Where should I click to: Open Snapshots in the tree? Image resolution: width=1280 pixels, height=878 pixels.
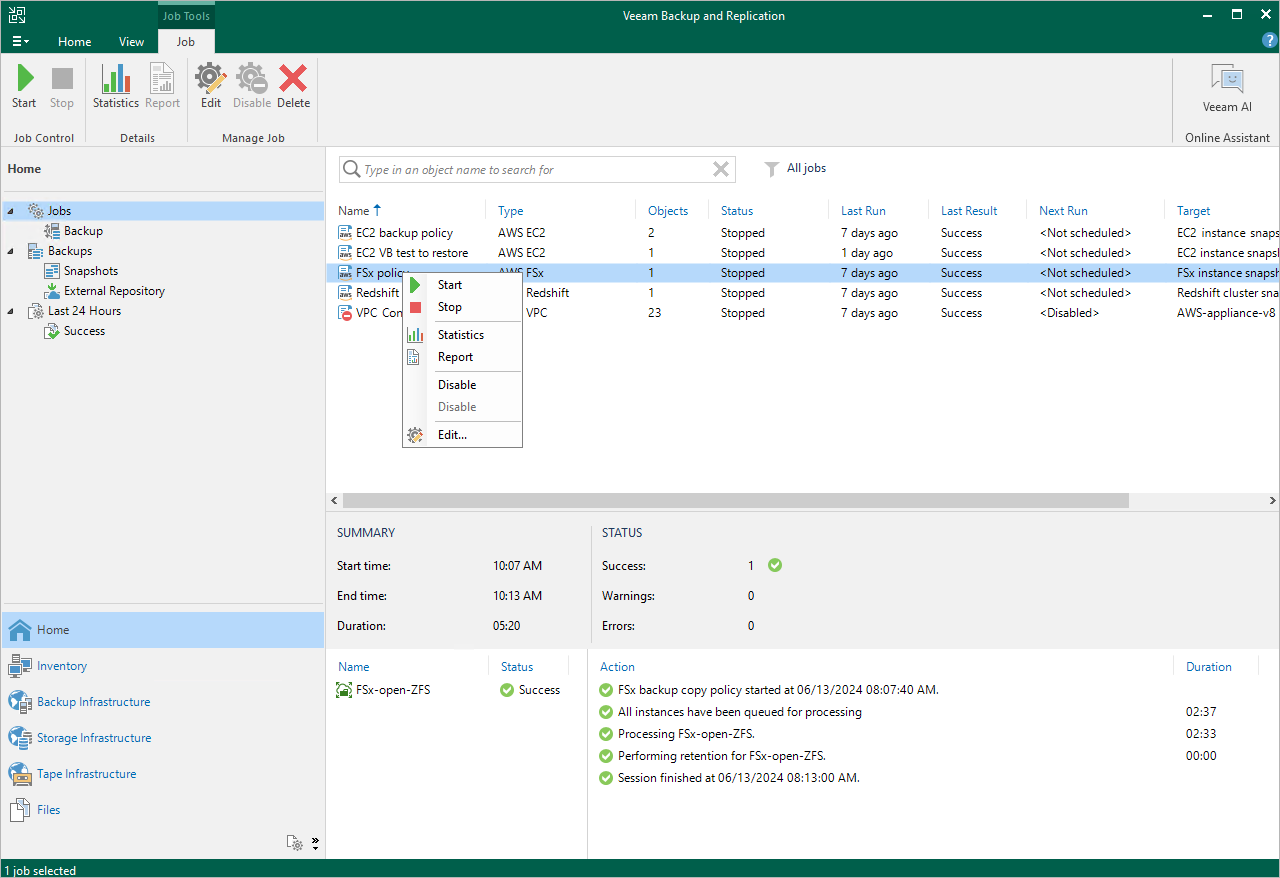(x=90, y=271)
